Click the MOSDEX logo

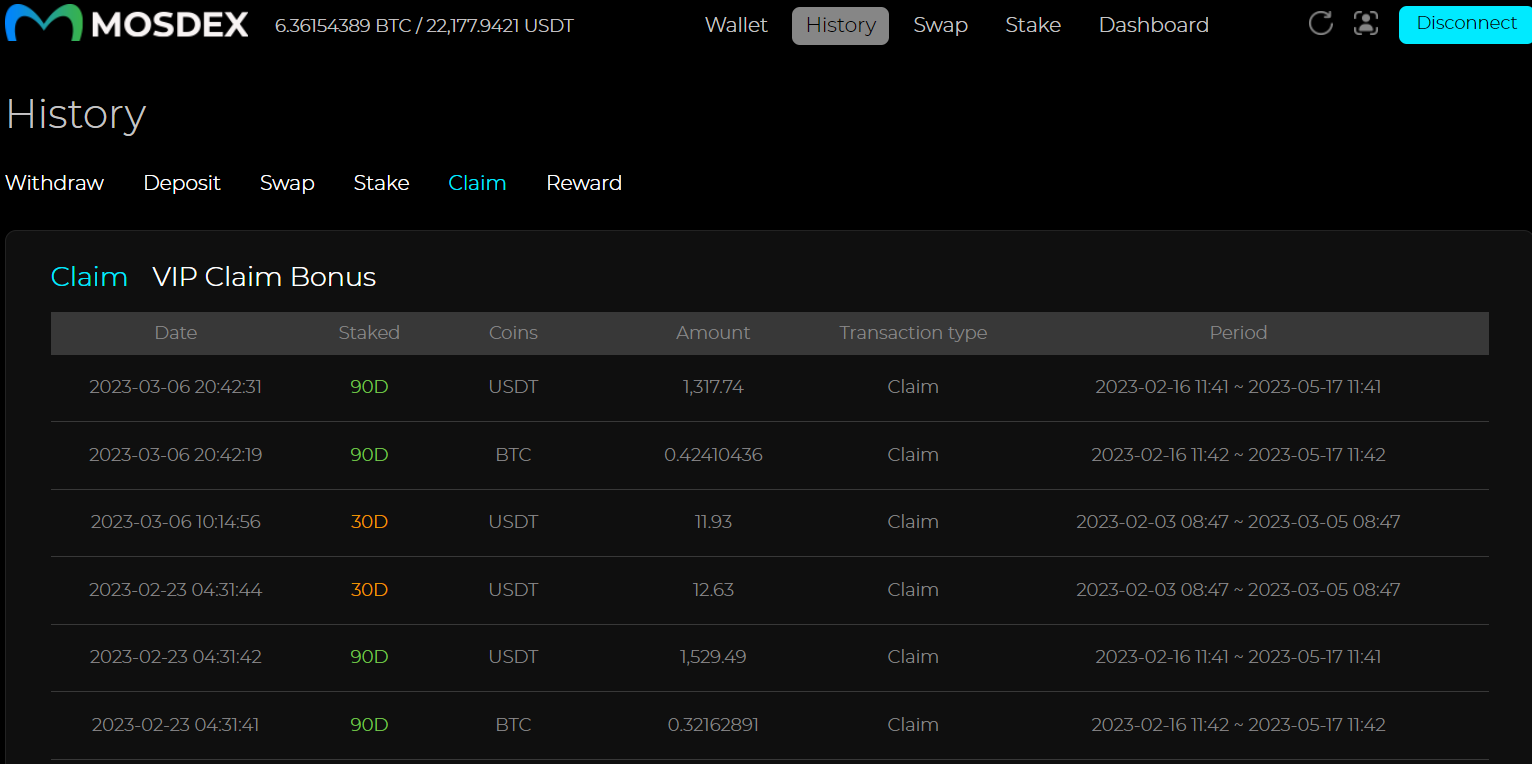127,24
